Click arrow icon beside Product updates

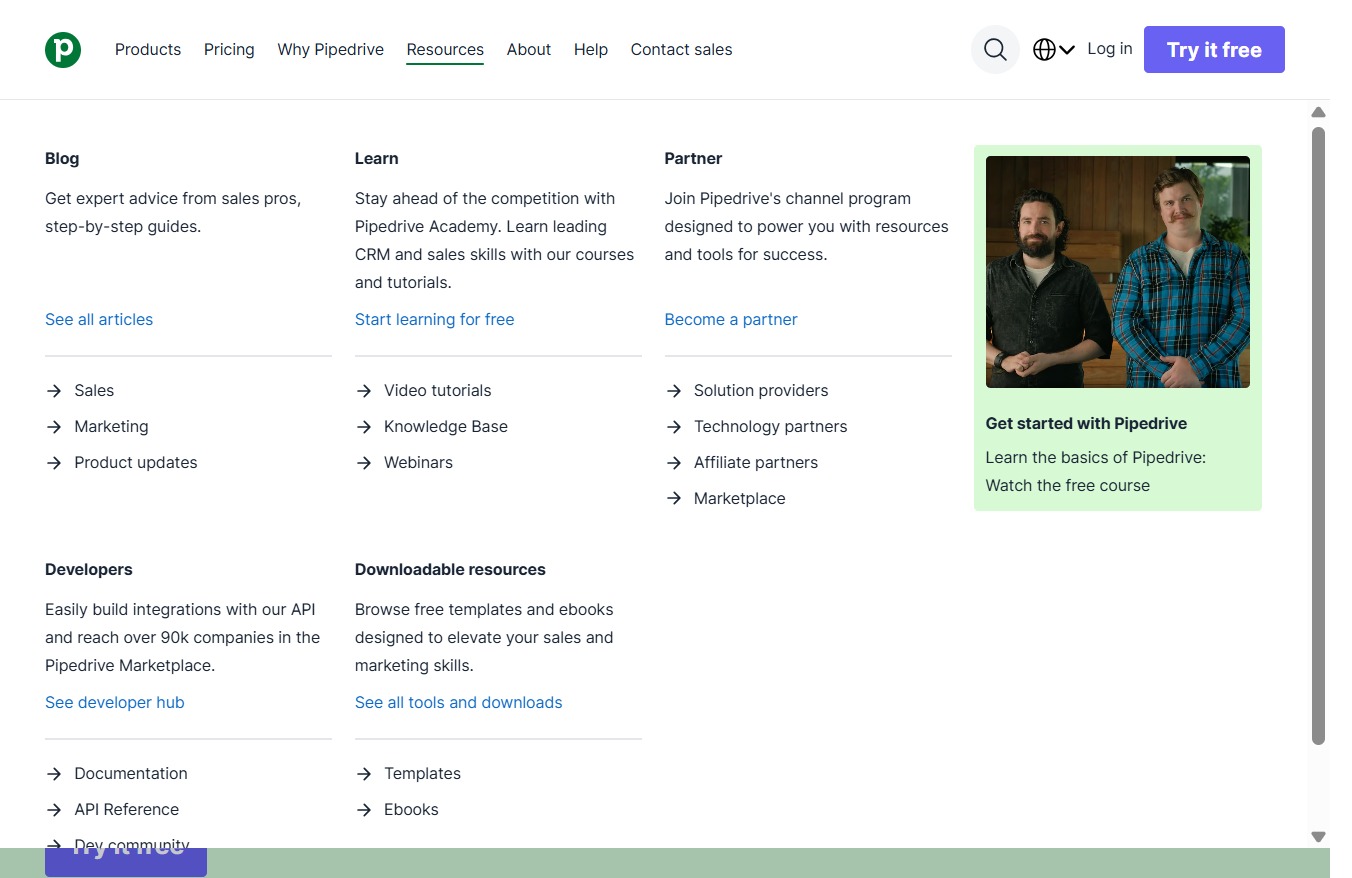54,463
